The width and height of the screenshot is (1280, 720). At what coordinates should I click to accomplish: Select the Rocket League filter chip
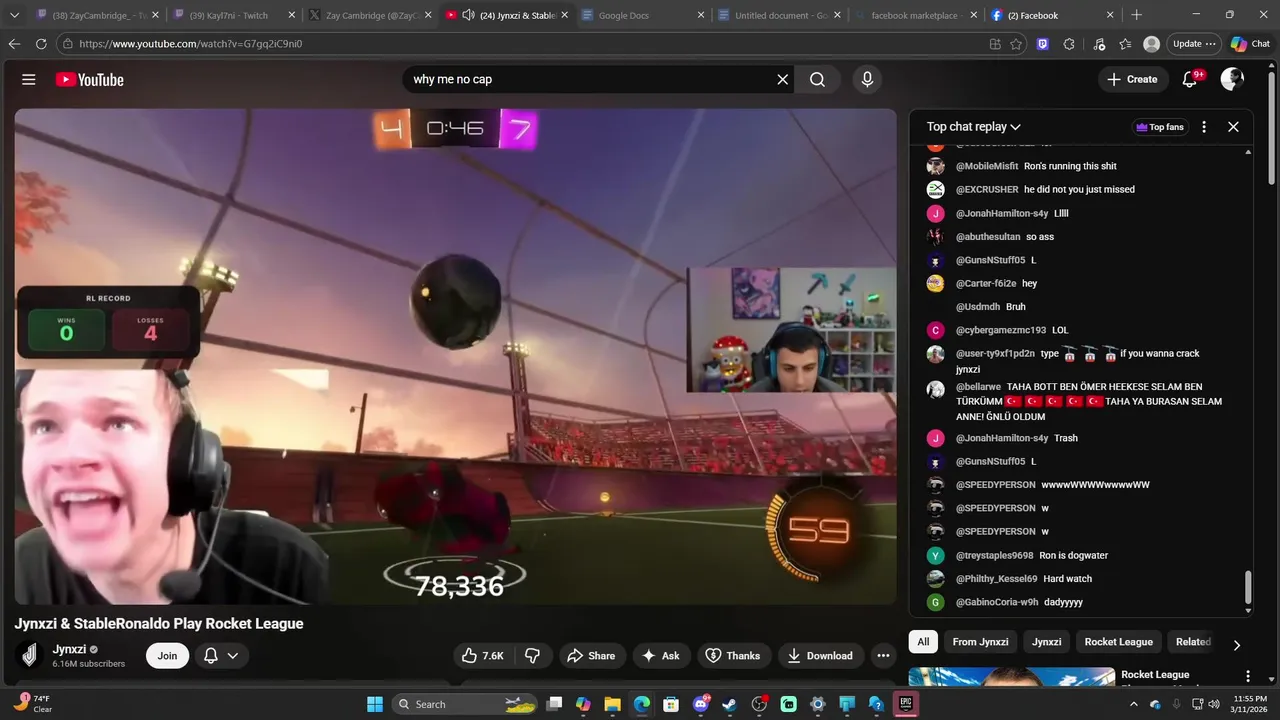point(1118,642)
